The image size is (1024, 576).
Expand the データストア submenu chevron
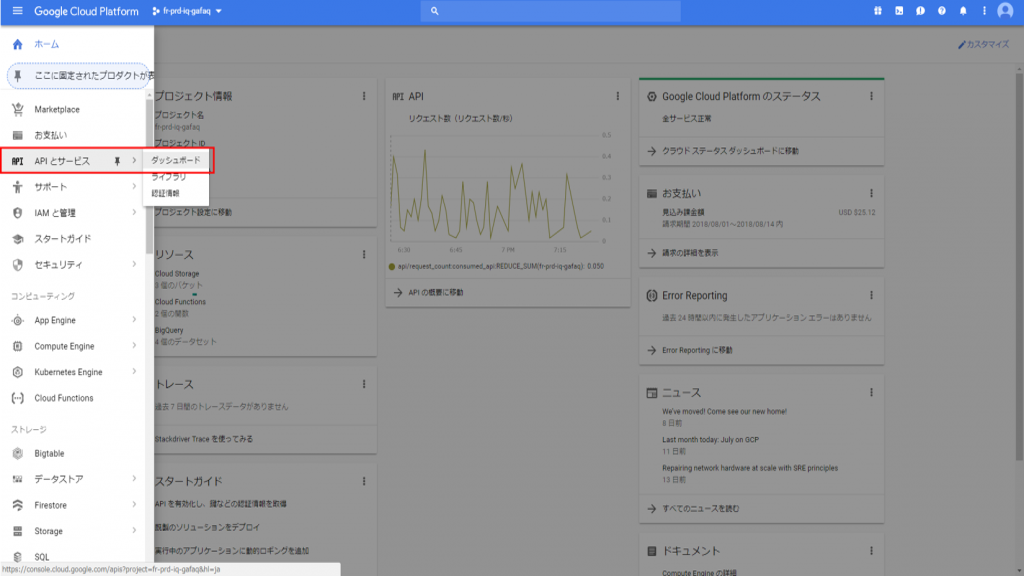[x=134, y=479]
